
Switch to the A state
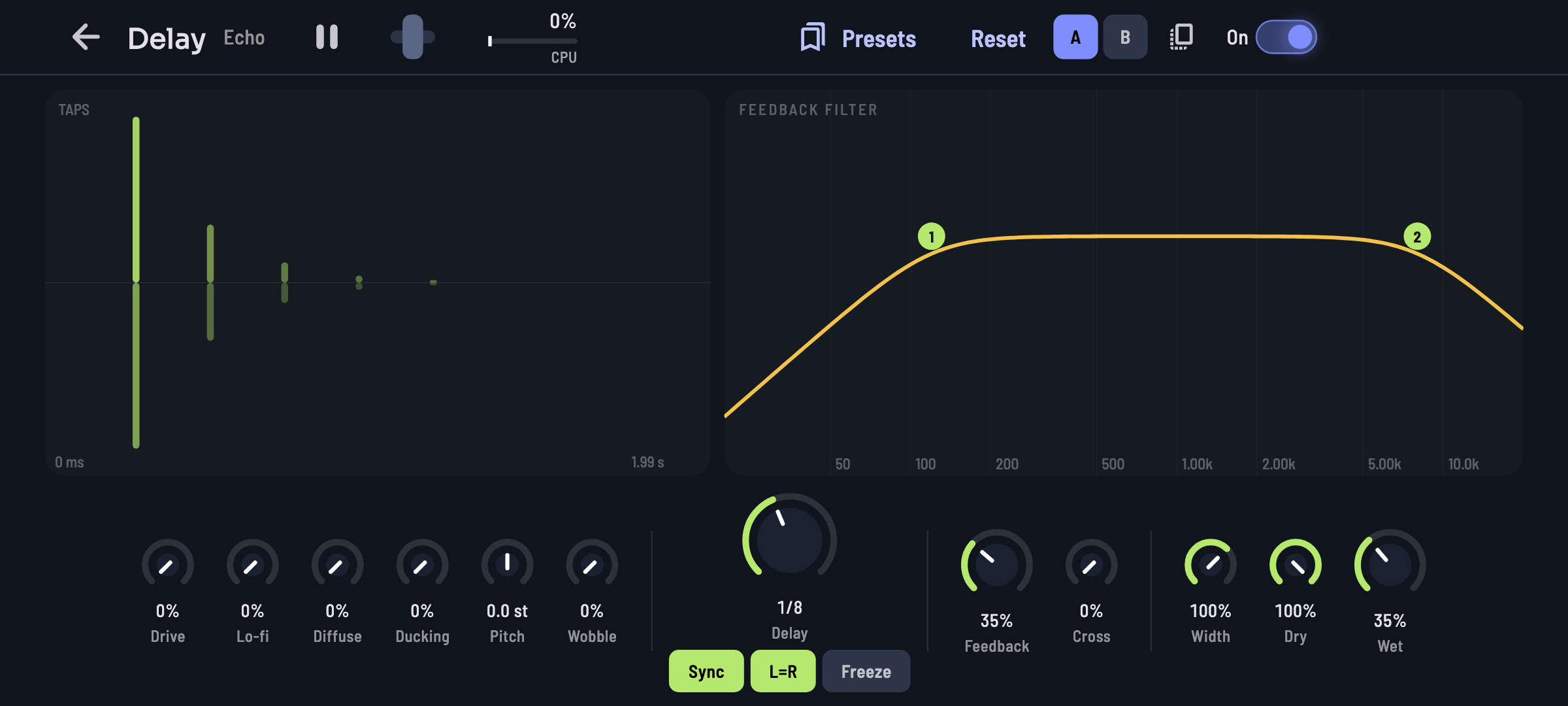[x=1075, y=37]
